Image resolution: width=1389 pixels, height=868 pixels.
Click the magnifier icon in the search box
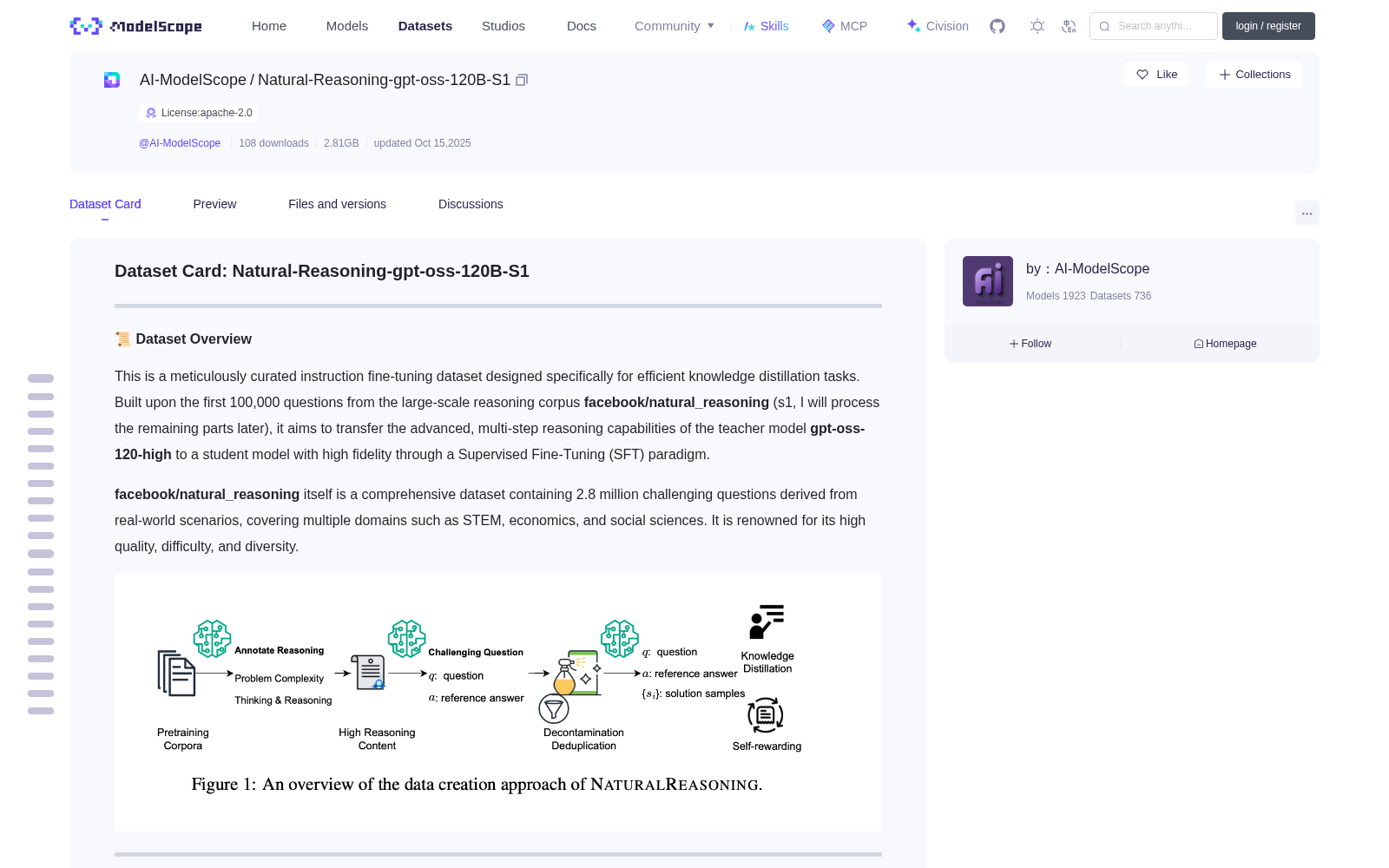[x=1104, y=26]
